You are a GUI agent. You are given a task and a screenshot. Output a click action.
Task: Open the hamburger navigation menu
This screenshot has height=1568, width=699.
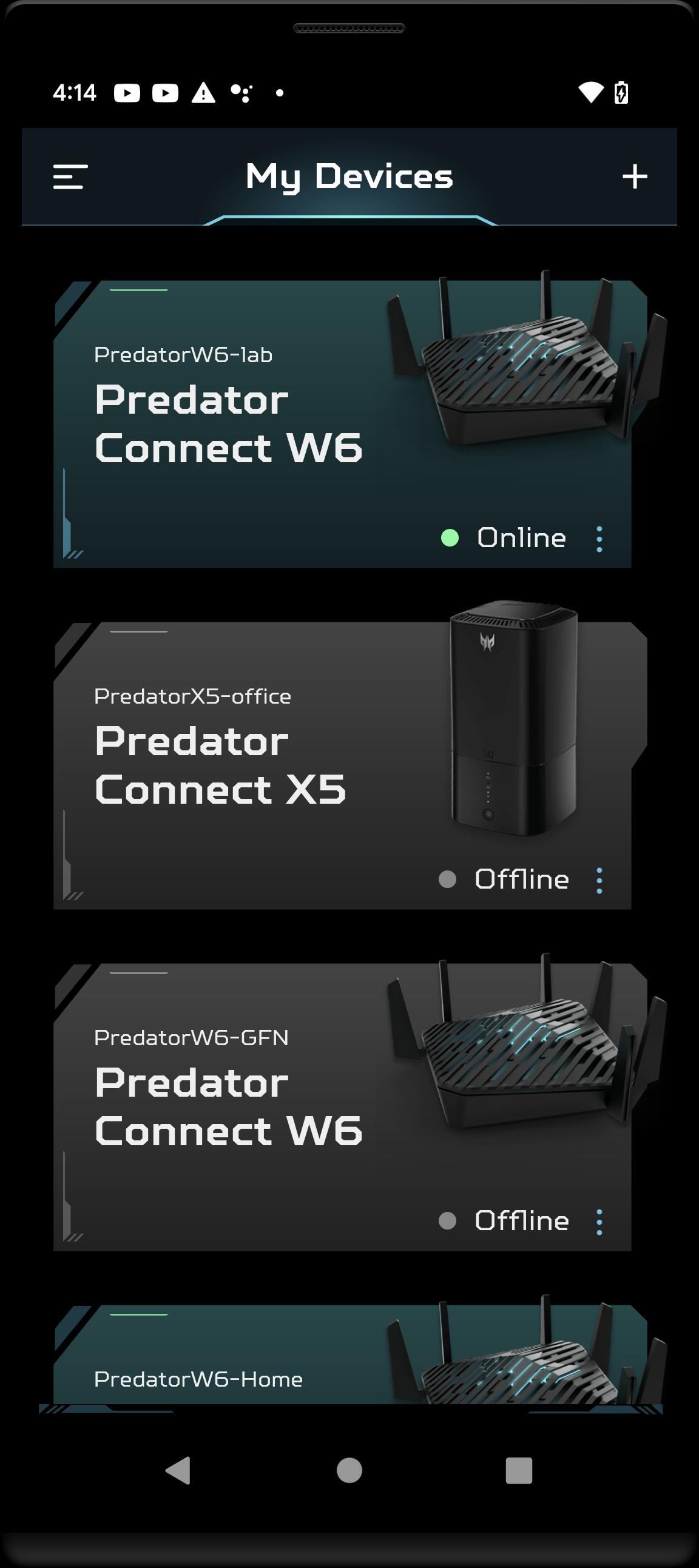tap(70, 177)
